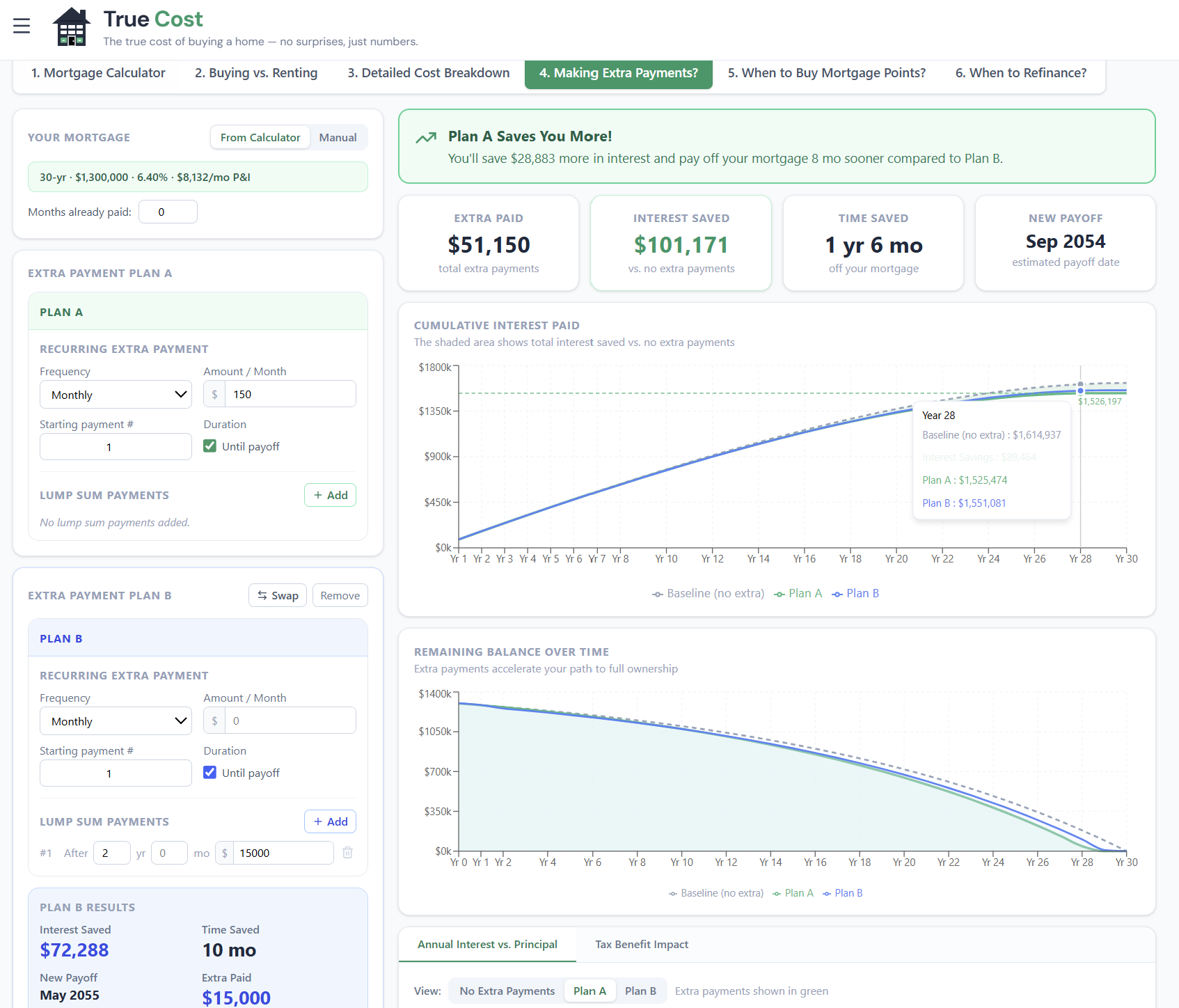Viewport: 1179px width, 1008px height.
Task: Open Plan A Frequency dropdown
Action: pos(116,395)
